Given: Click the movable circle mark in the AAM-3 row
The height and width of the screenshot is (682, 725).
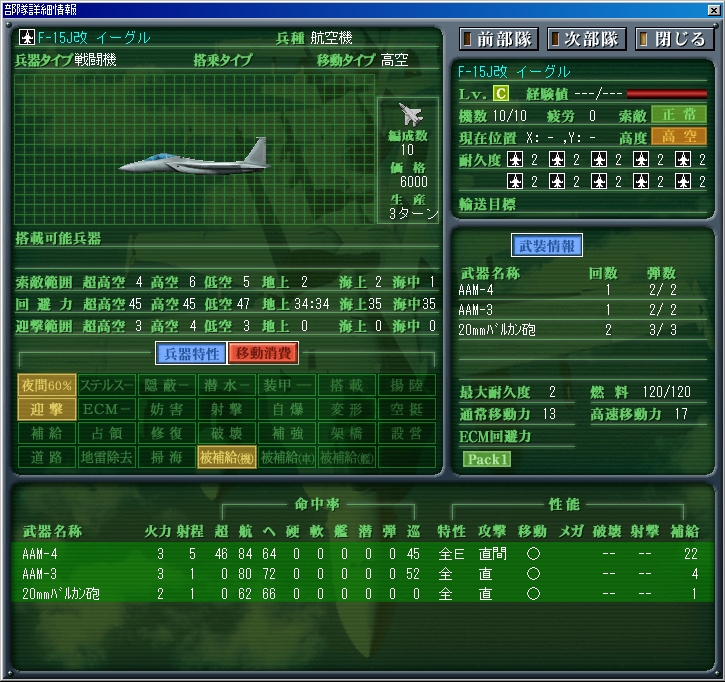Looking at the screenshot, I should (533, 574).
